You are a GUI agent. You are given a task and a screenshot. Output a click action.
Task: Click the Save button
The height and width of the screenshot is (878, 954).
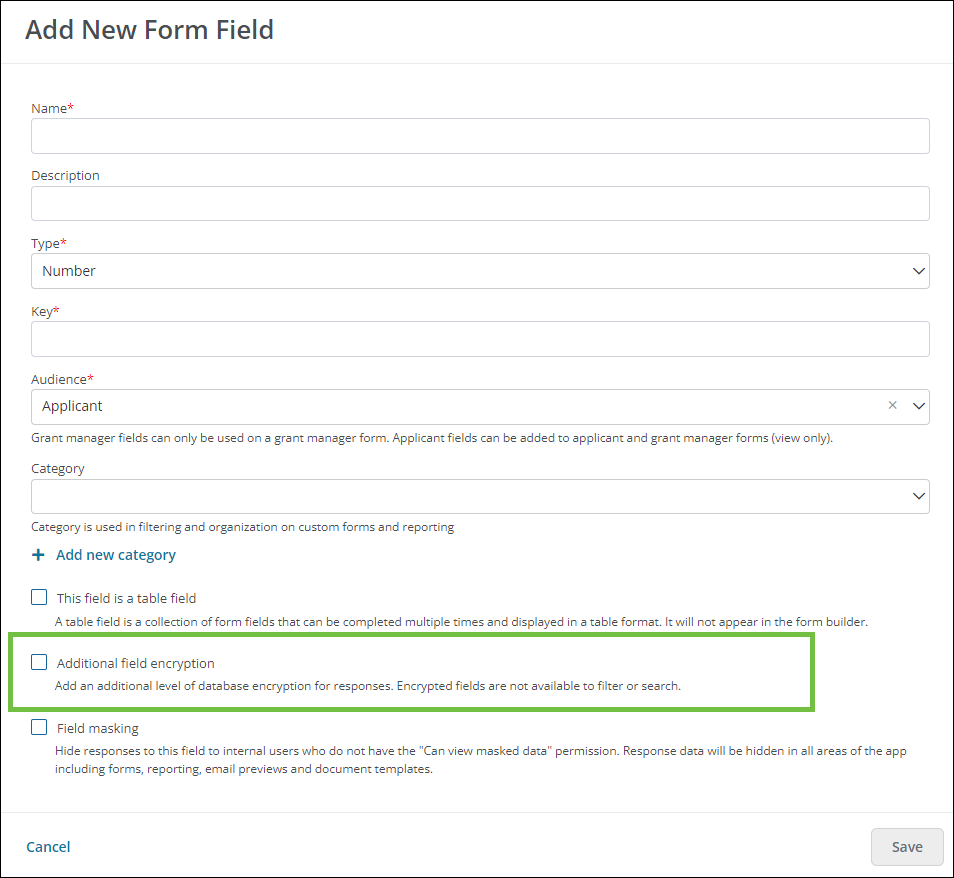click(907, 846)
